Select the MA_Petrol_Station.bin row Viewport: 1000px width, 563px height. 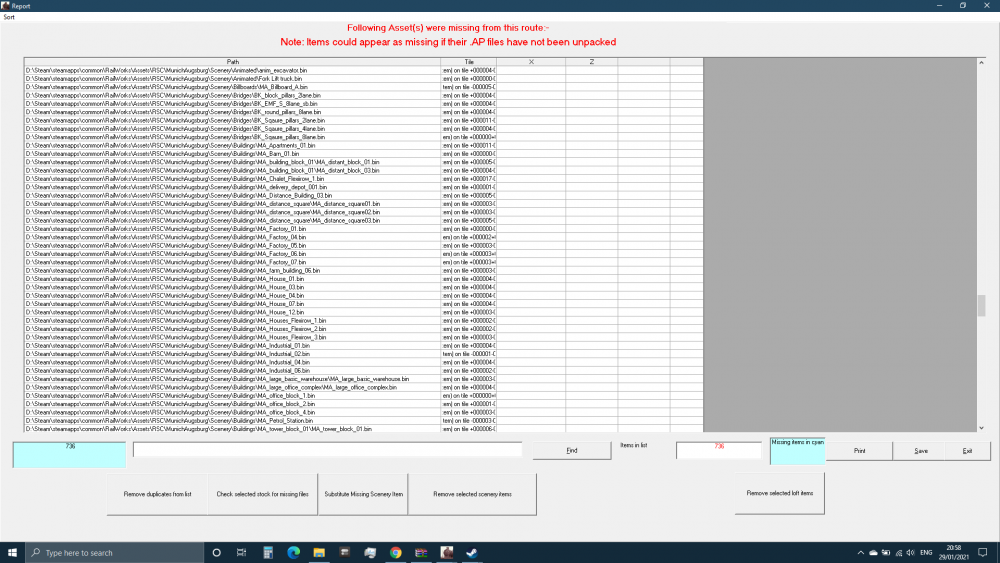364,420
